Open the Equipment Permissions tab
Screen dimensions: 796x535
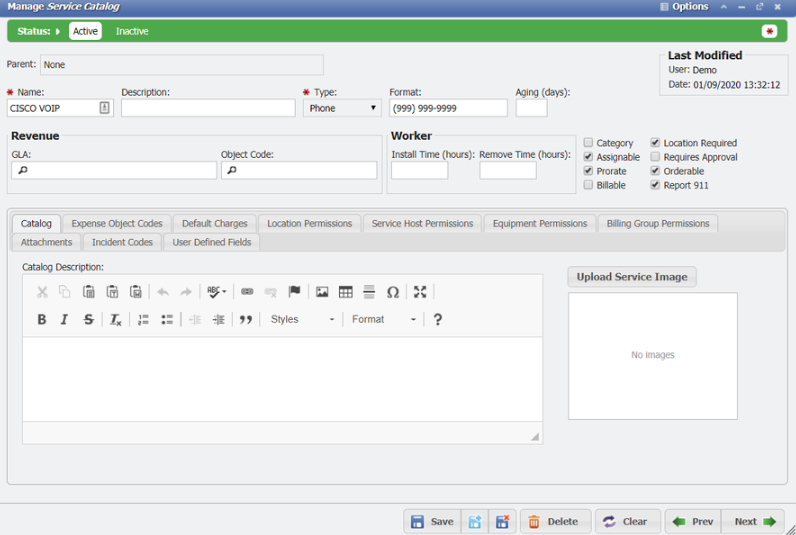(539, 224)
